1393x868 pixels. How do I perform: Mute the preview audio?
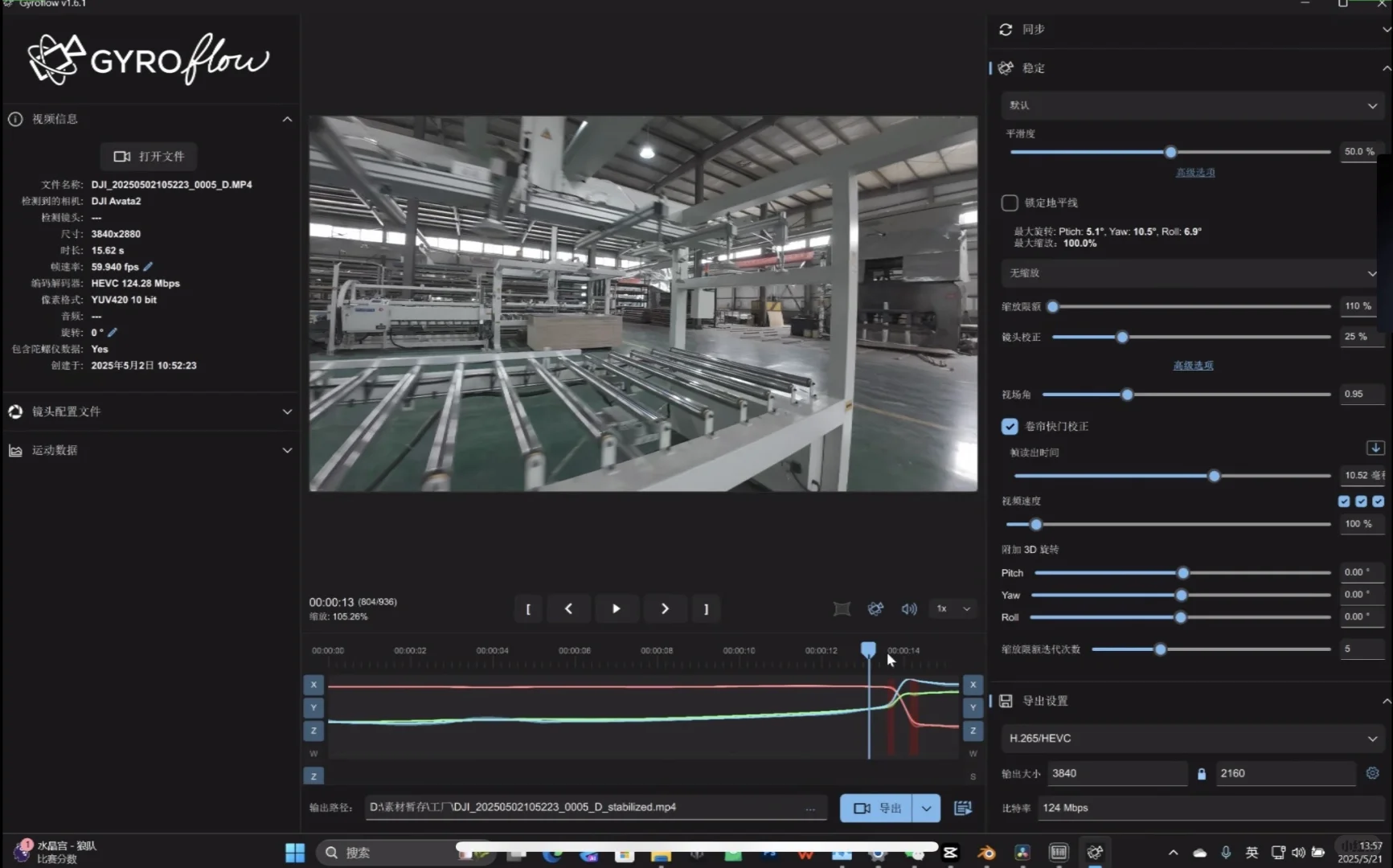909,609
